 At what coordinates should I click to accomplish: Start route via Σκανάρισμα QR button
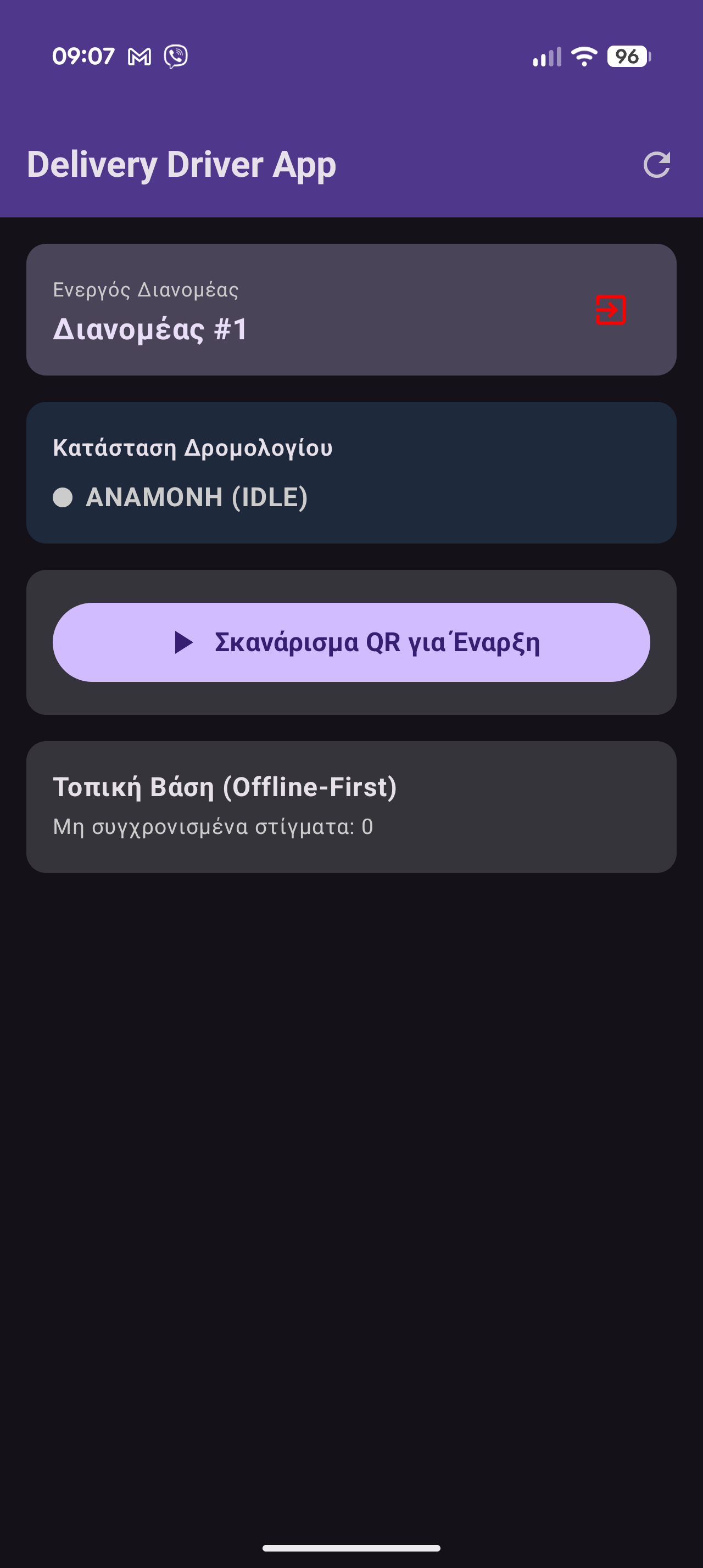pos(351,642)
